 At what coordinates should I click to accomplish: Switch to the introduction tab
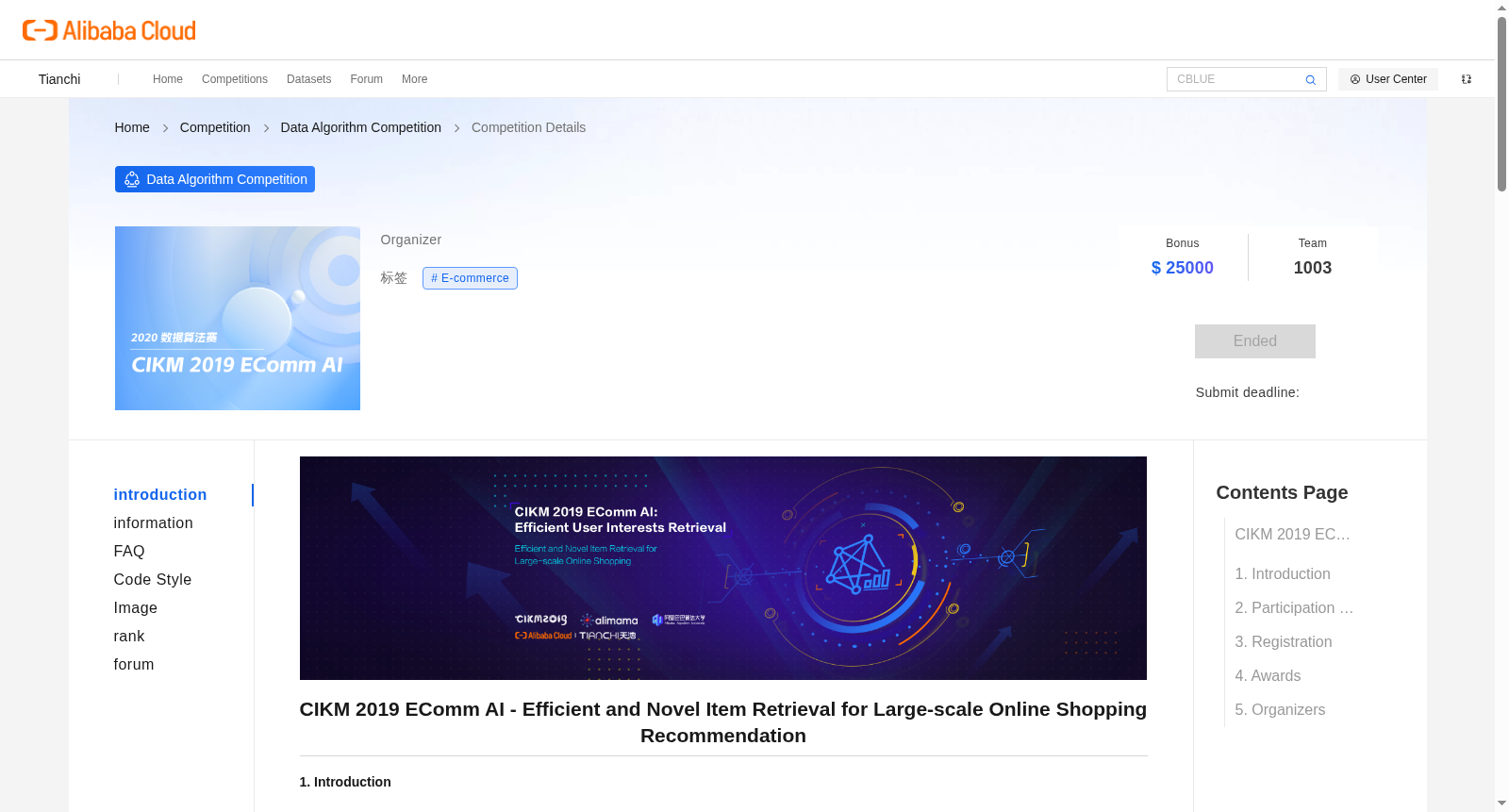(x=160, y=495)
